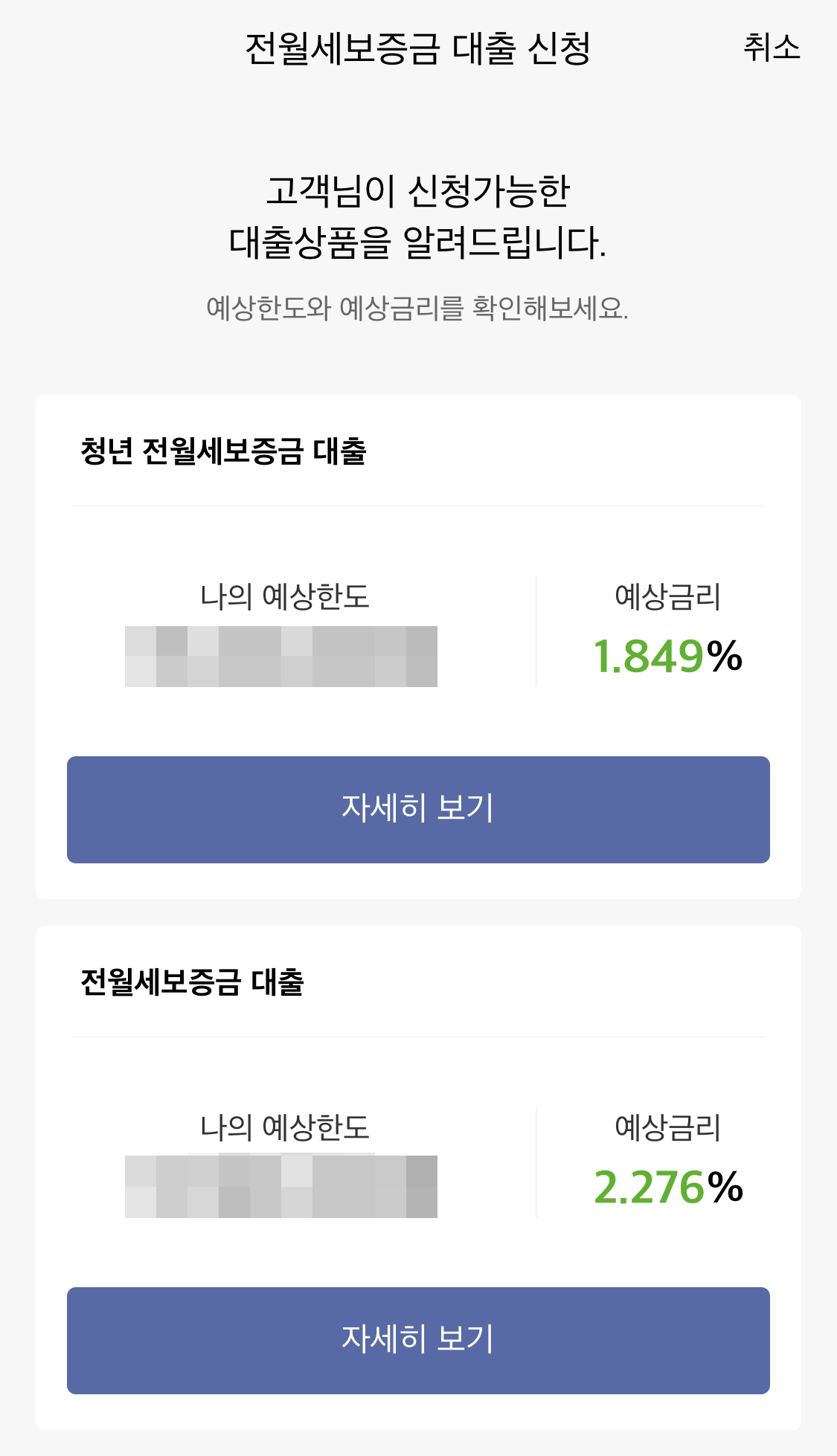This screenshot has width=837, height=1456.
Task: Open 자세히 보기 for 청년 전월세보증금 대출
Action: click(x=418, y=809)
